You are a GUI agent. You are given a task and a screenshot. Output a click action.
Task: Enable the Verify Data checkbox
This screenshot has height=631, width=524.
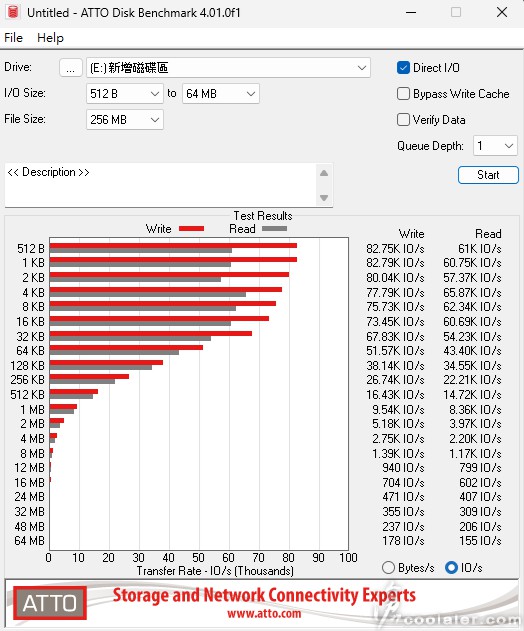(x=403, y=120)
